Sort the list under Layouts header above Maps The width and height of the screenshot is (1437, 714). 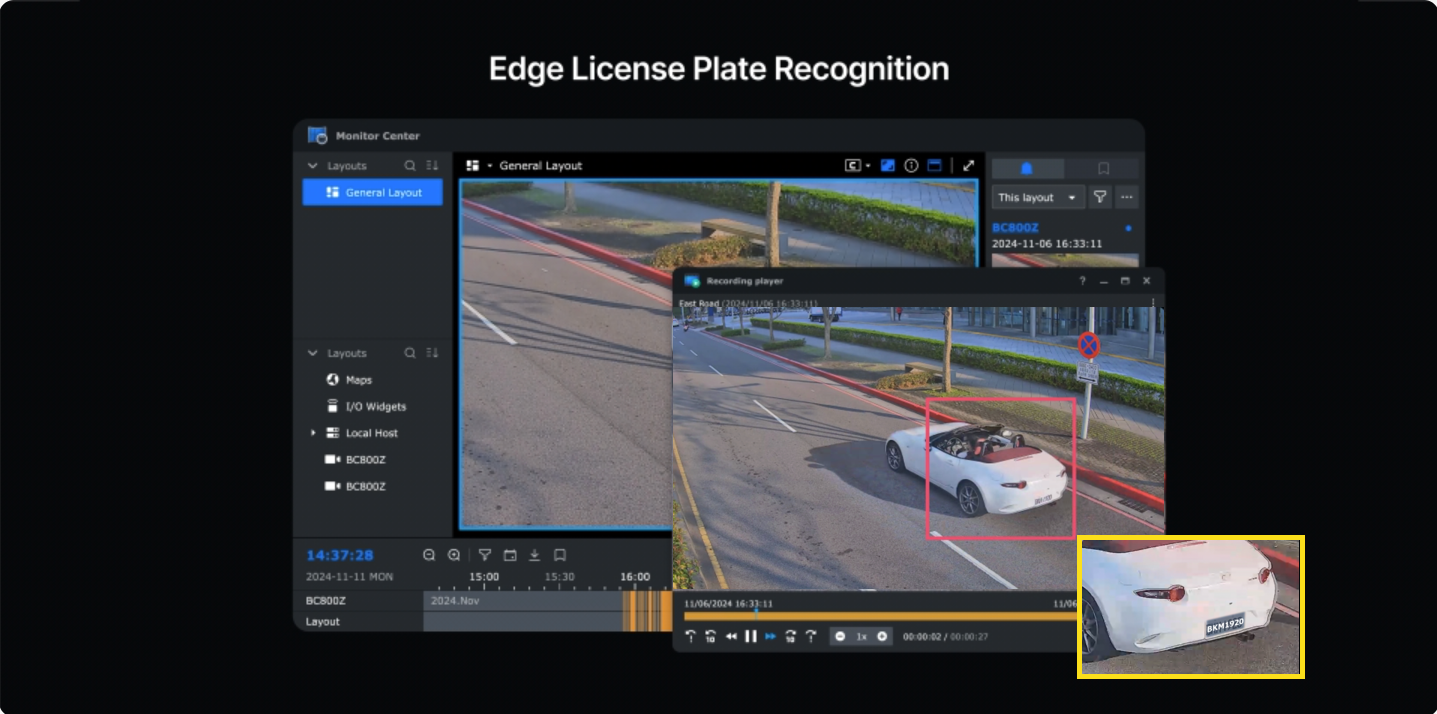pyautogui.click(x=433, y=353)
